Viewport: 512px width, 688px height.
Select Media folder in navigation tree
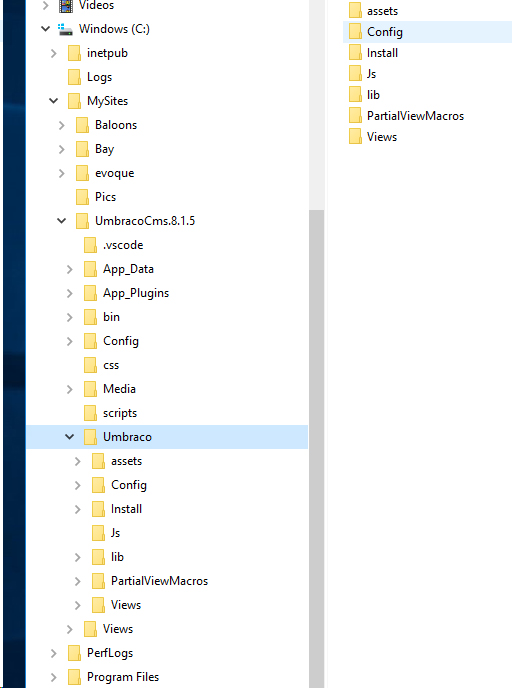pyautogui.click(x=119, y=389)
